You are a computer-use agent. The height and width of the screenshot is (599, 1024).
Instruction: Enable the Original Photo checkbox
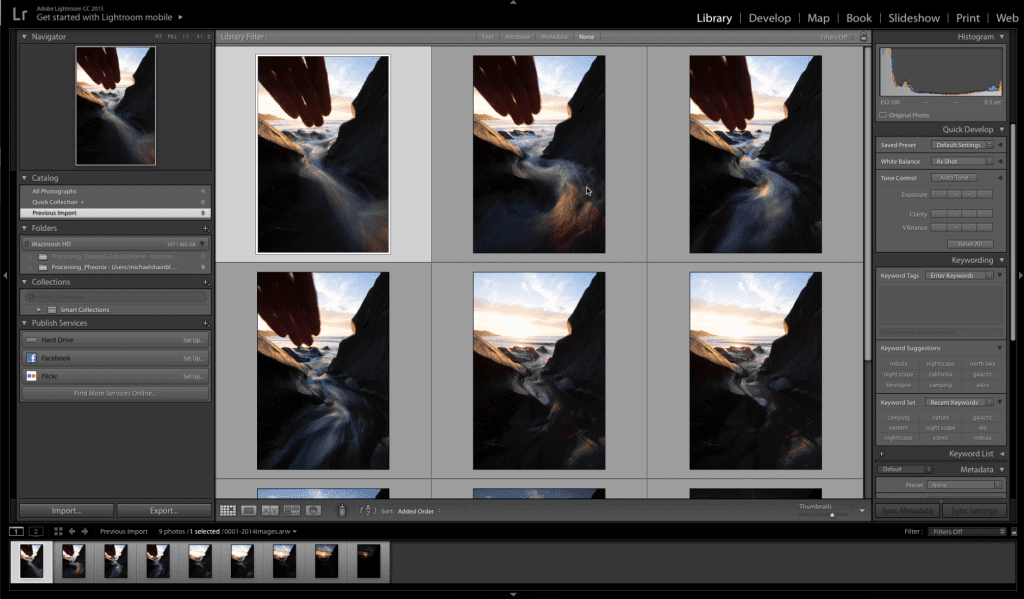click(883, 115)
